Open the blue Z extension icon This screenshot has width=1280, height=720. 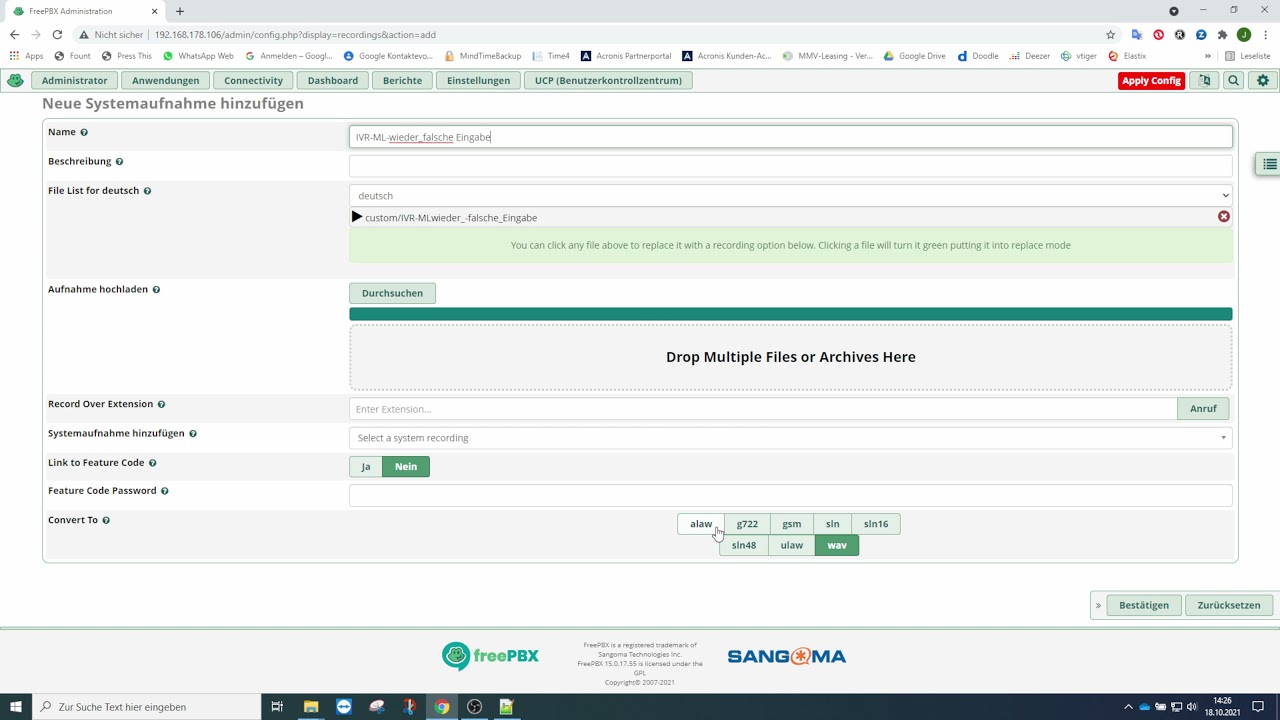coord(1201,34)
